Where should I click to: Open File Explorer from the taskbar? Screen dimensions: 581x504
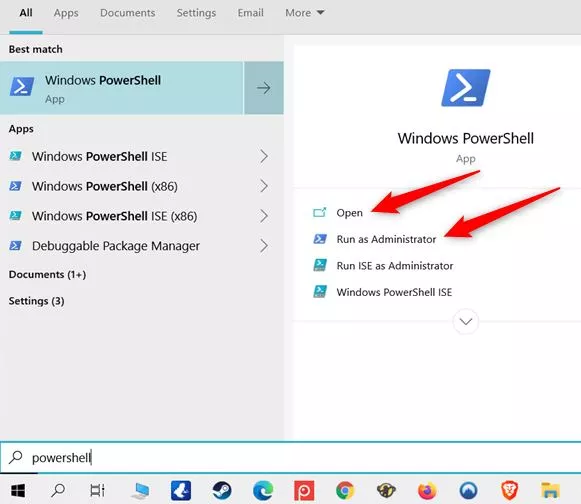click(550, 491)
